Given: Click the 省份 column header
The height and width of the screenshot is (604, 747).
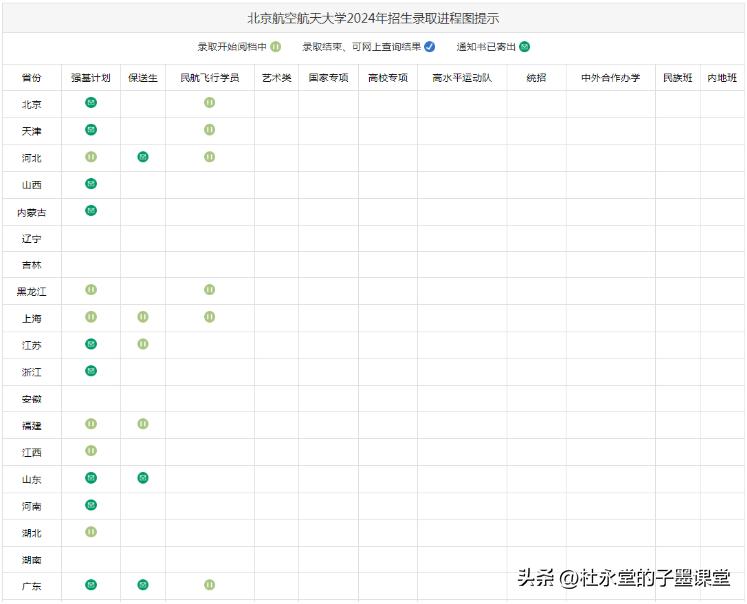Looking at the screenshot, I should [32, 78].
